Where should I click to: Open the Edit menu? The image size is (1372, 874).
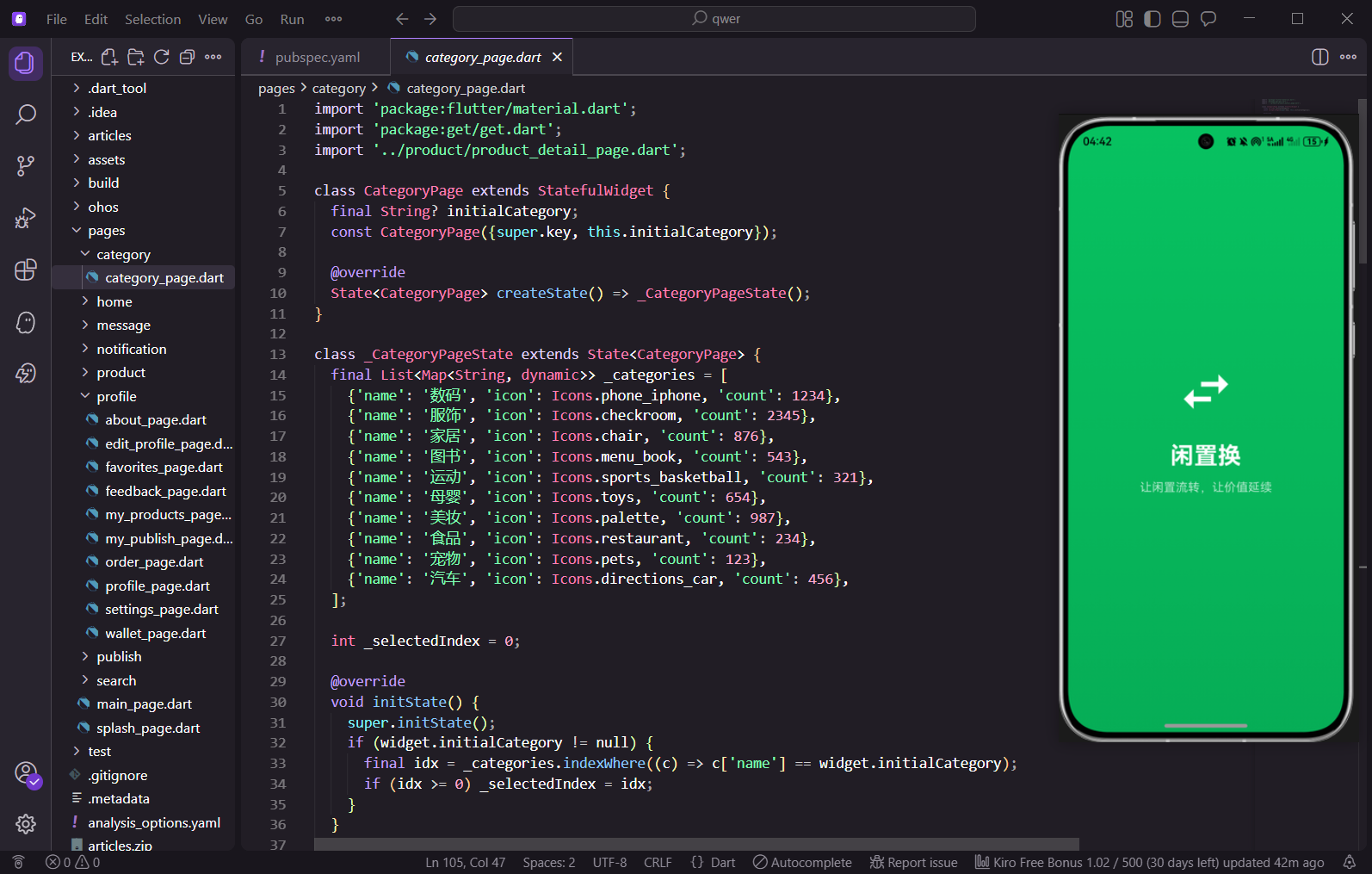pyautogui.click(x=96, y=19)
